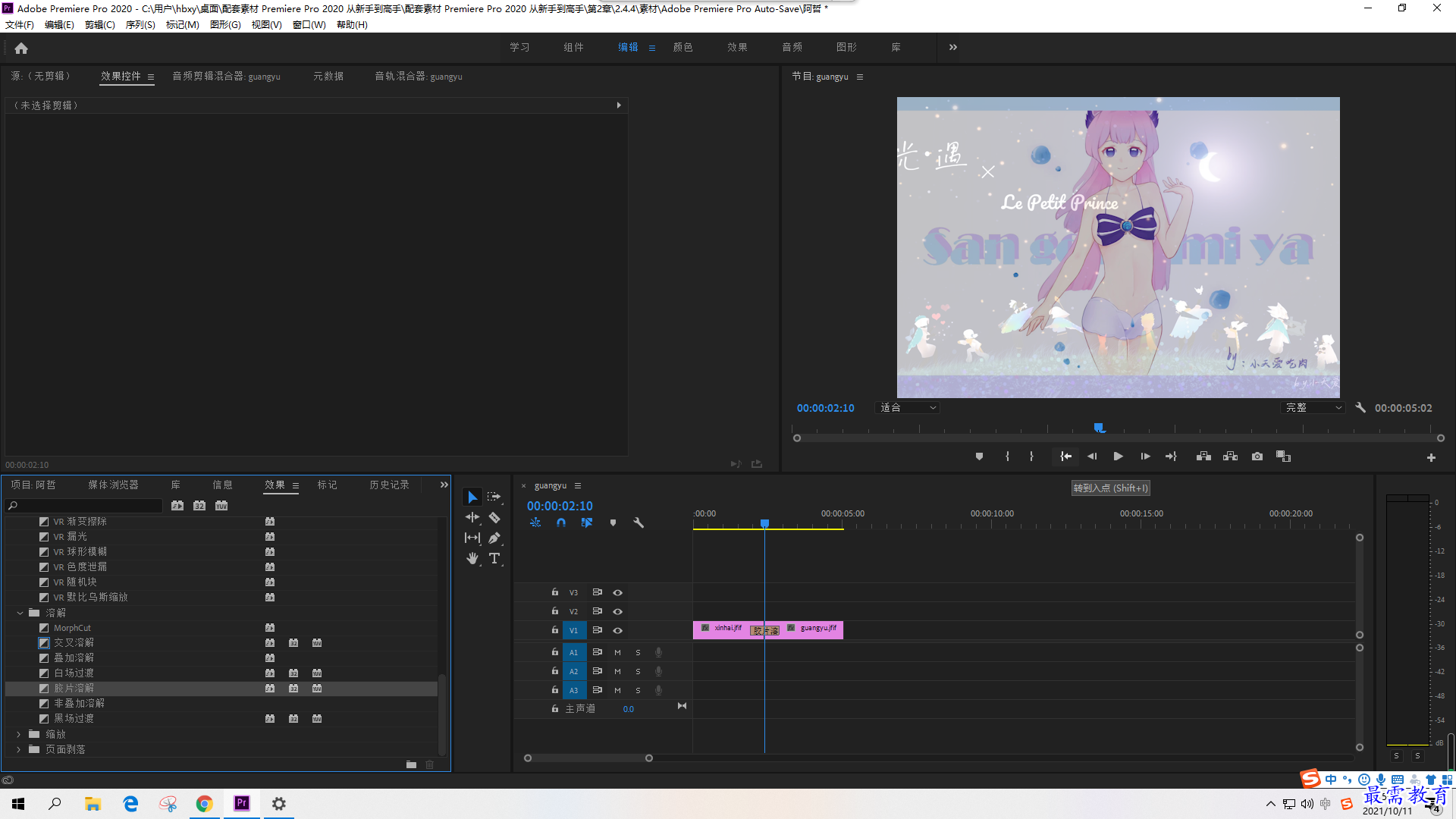
Task: Open the 节目 guangyu panel menu
Action: [860, 77]
